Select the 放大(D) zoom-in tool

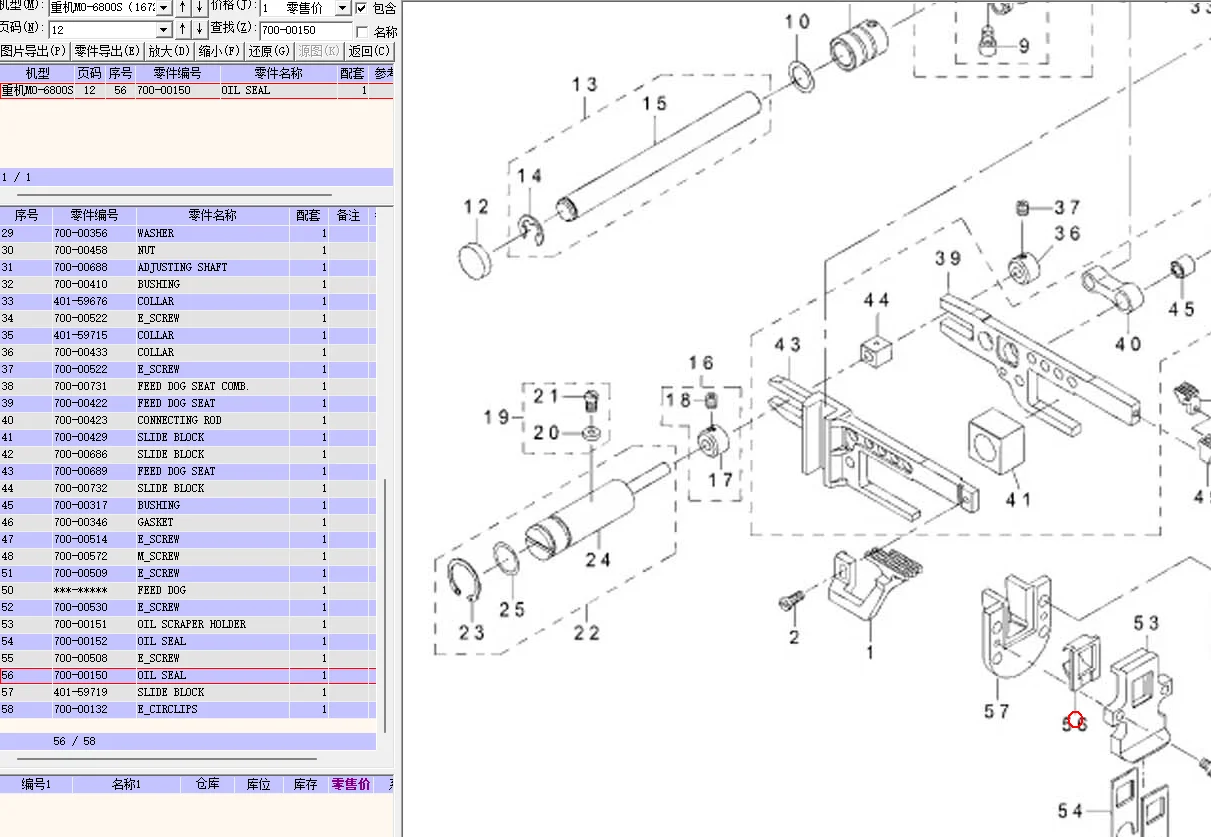[x=168, y=51]
